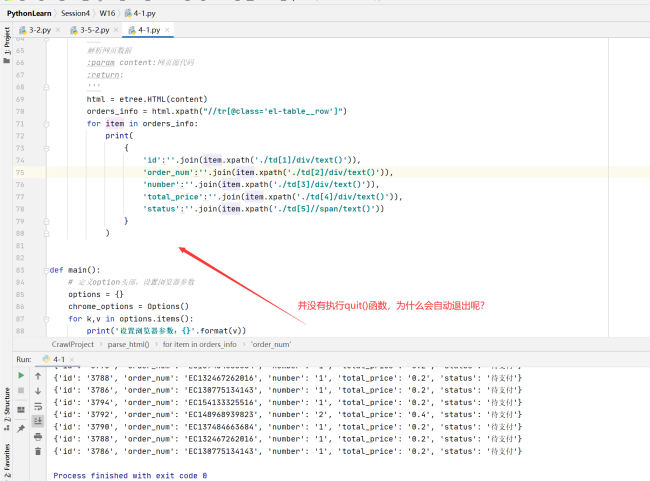The image size is (650, 481).
Task: Close the 3-5-2.py tab
Action: click(116, 30)
